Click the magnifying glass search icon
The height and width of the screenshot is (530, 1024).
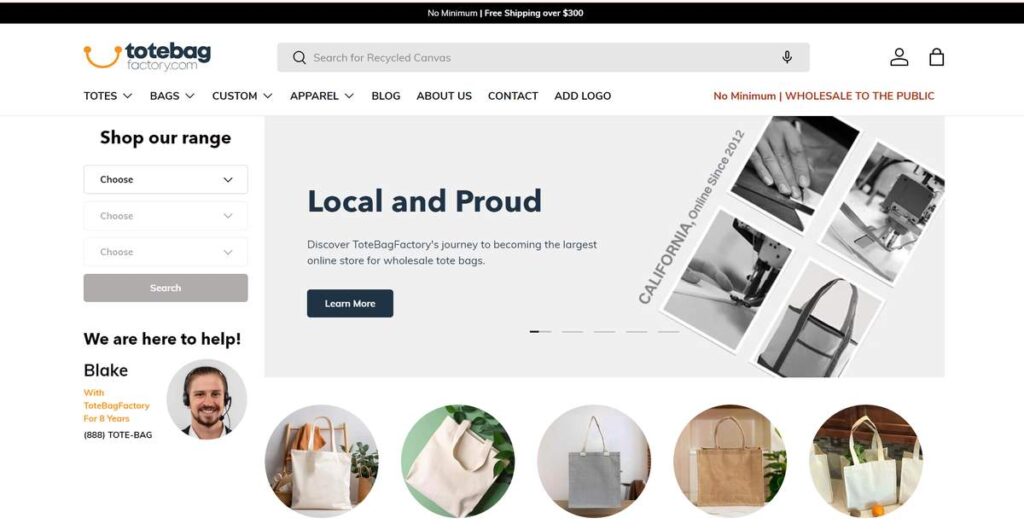point(299,57)
